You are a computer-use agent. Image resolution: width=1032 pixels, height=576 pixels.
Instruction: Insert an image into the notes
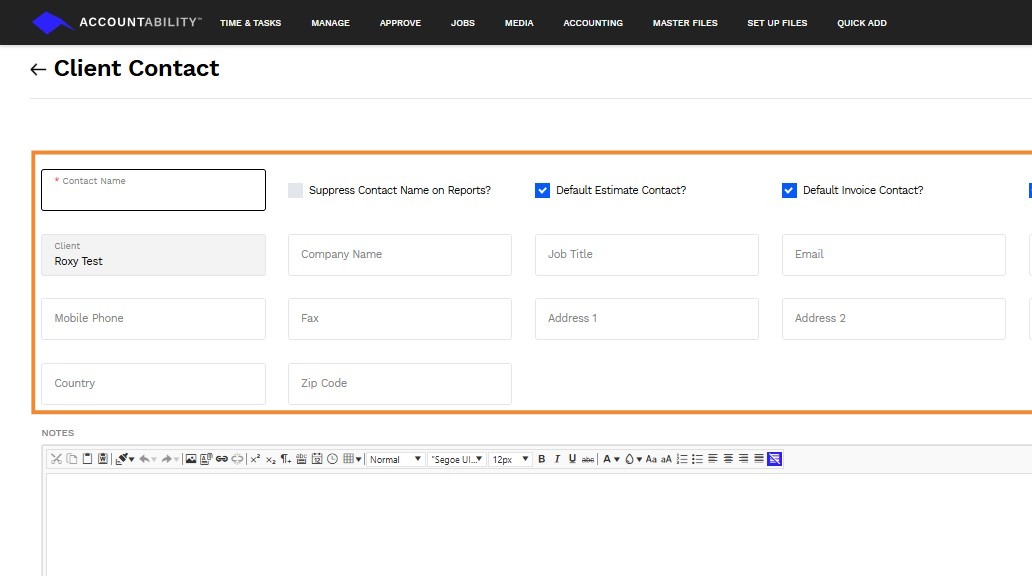[191, 459]
